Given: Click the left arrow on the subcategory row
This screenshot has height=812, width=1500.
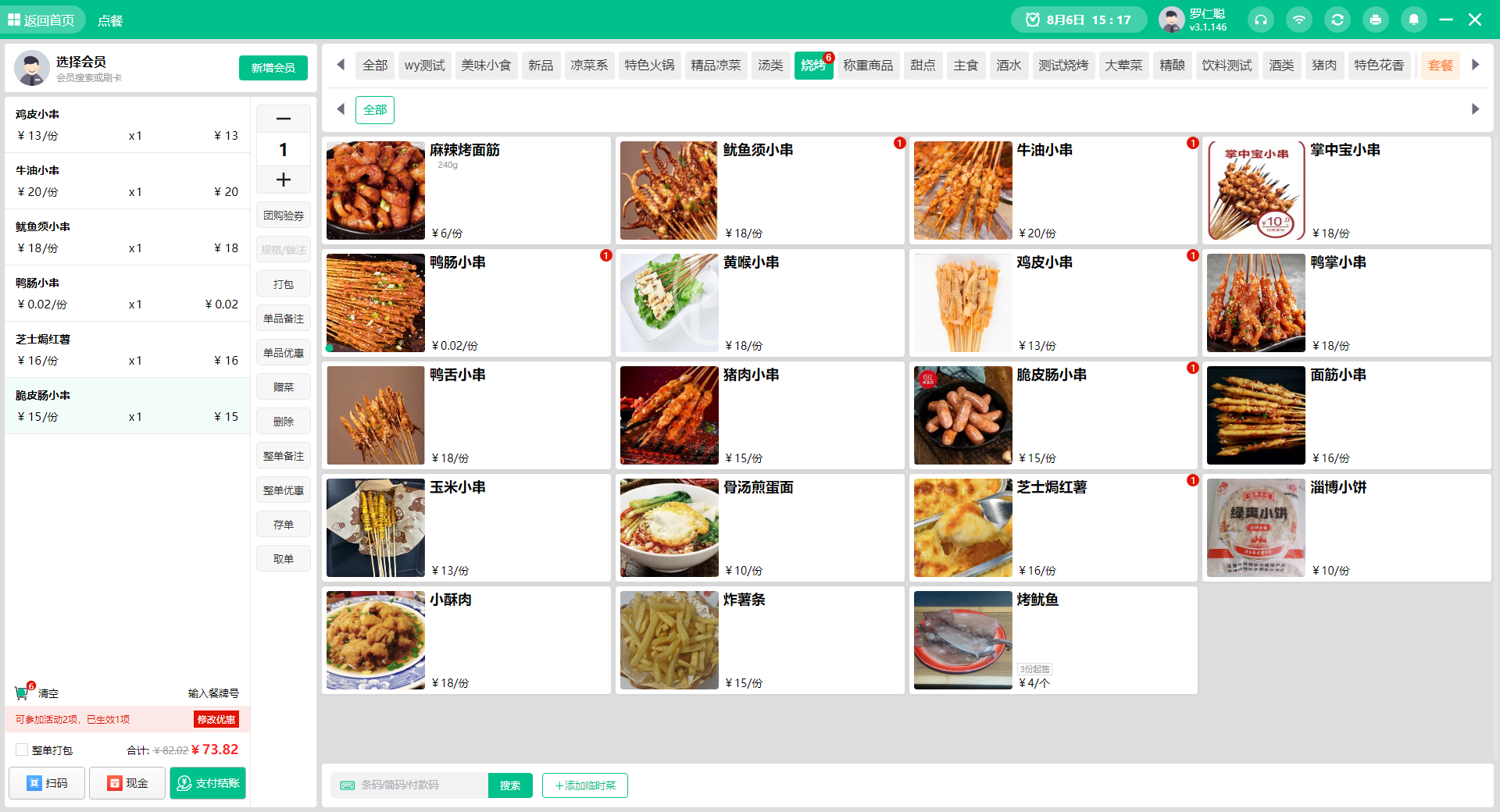Looking at the screenshot, I should click(x=340, y=109).
